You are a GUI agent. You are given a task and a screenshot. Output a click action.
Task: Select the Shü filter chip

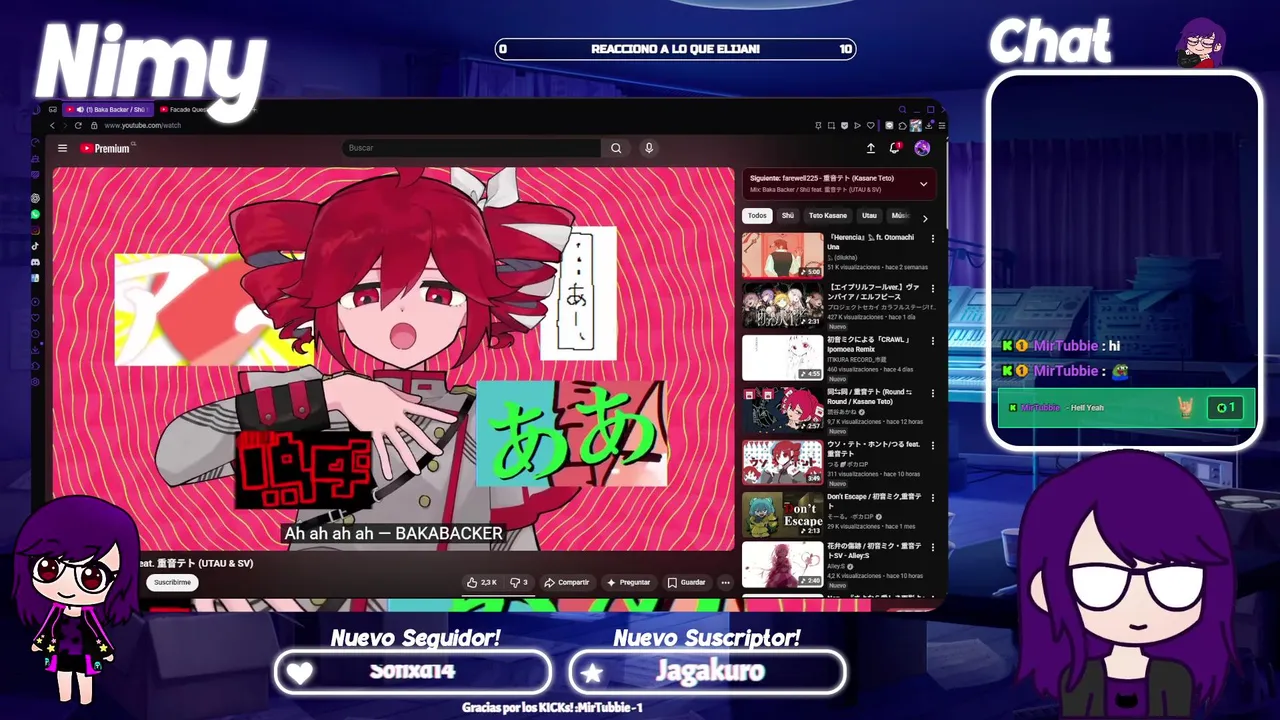788,216
